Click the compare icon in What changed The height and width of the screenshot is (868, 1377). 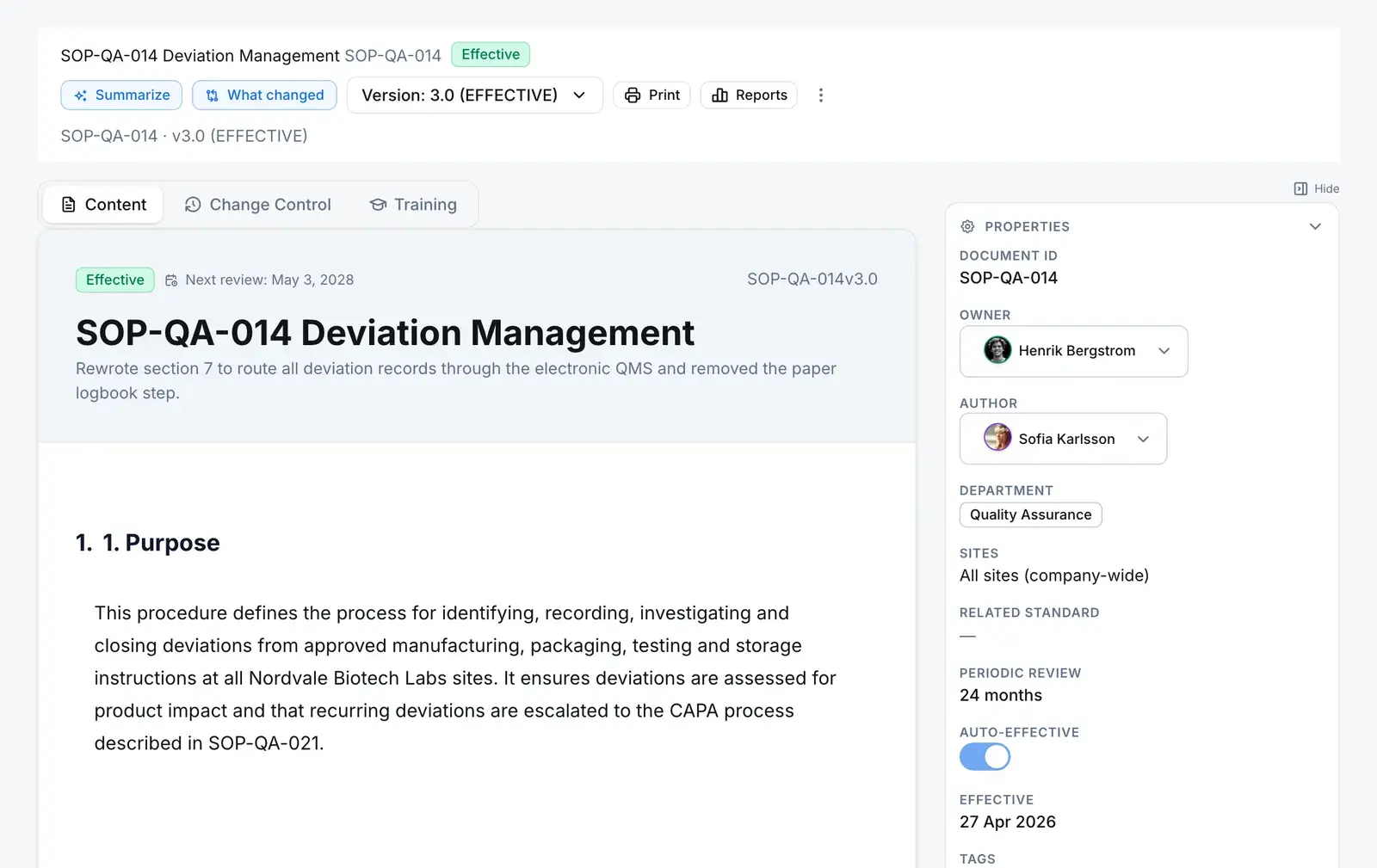(212, 95)
